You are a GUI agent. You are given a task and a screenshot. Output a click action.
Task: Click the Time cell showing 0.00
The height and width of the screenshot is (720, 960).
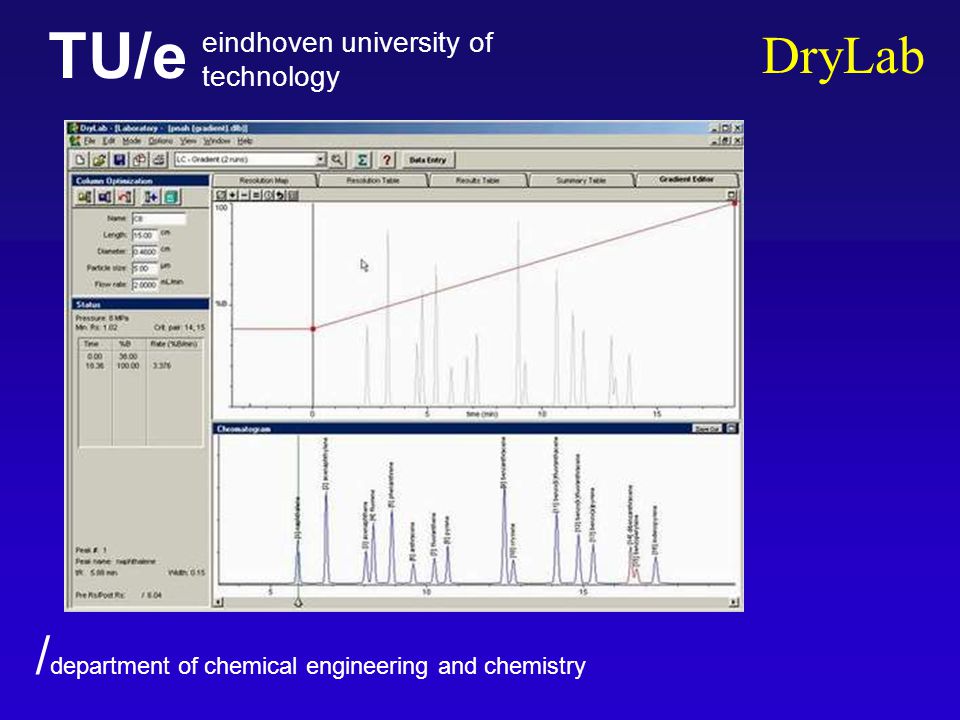[95, 356]
